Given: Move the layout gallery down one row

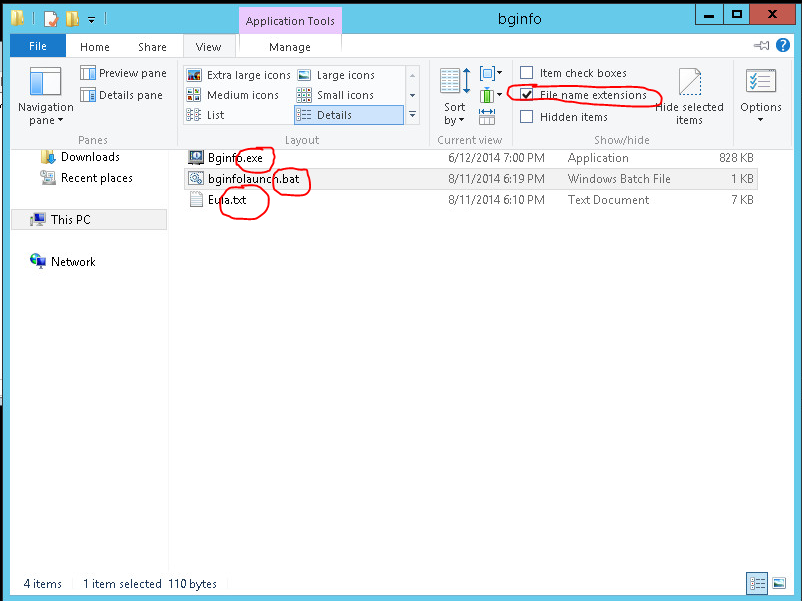Looking at the screenshot, I should click(x=412, y=95).
